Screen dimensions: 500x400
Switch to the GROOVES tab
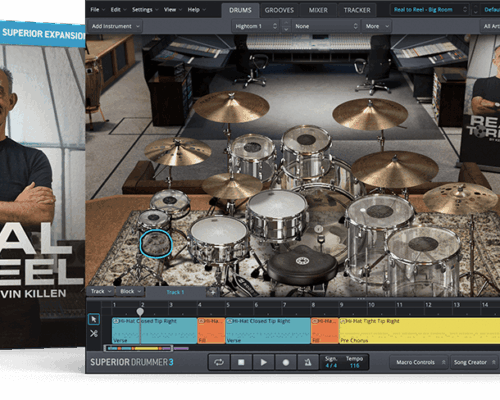click(x=279, y=10)
